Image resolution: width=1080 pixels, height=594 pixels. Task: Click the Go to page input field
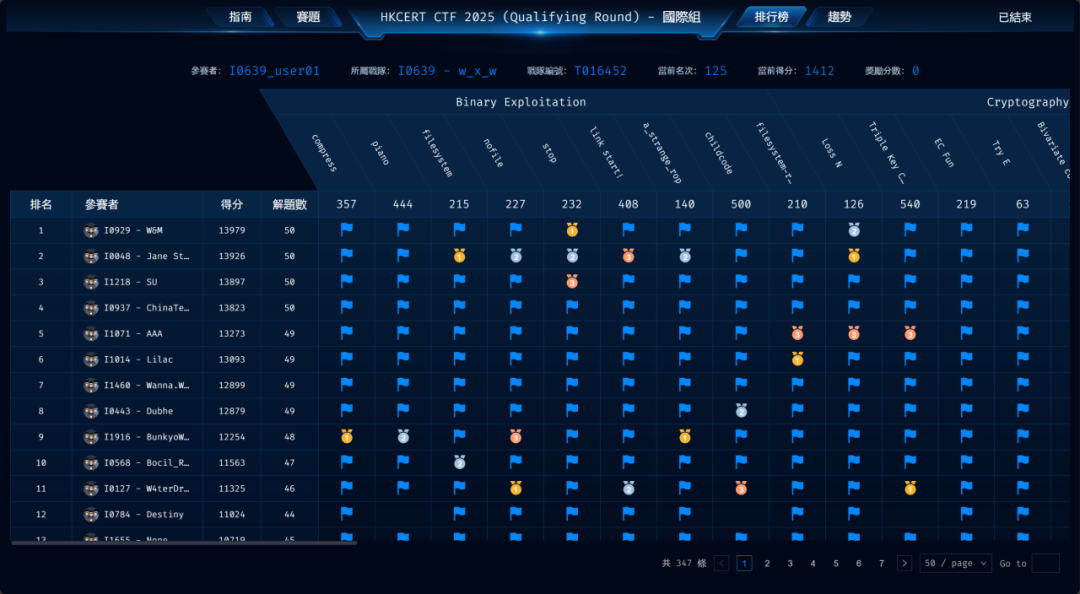coord(1045,563)
